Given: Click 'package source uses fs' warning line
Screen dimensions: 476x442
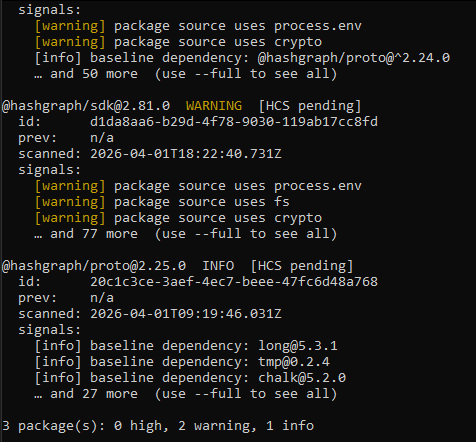Looking at the screenshot, I should click(162, 202).
